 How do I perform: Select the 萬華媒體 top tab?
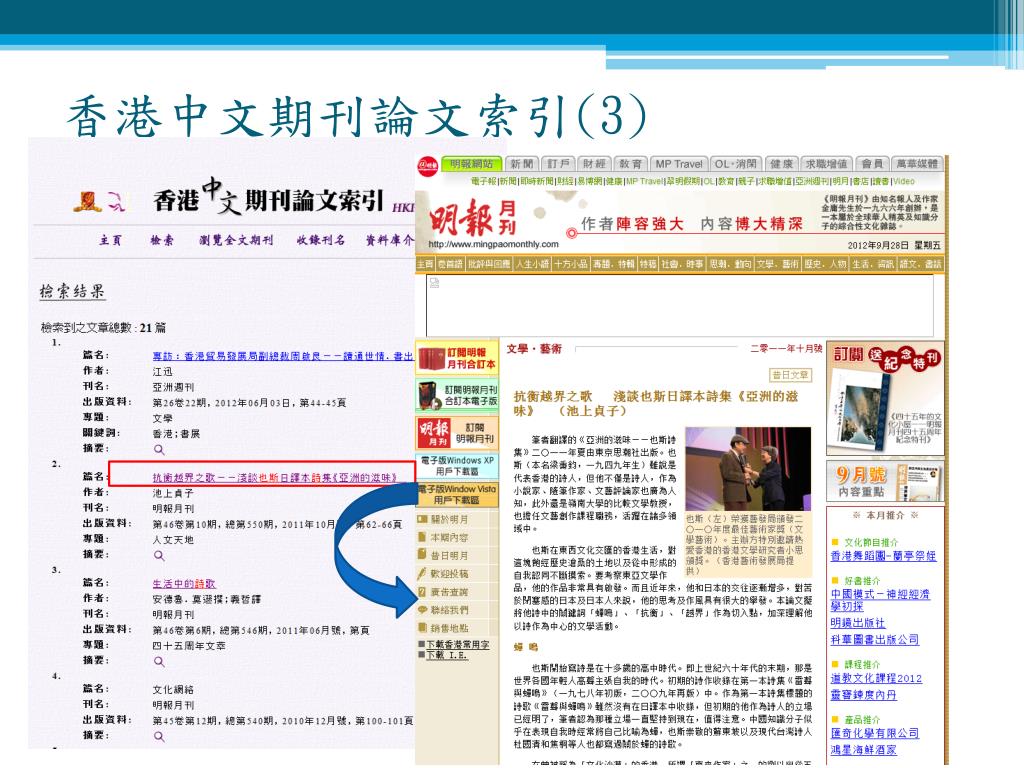917,164
